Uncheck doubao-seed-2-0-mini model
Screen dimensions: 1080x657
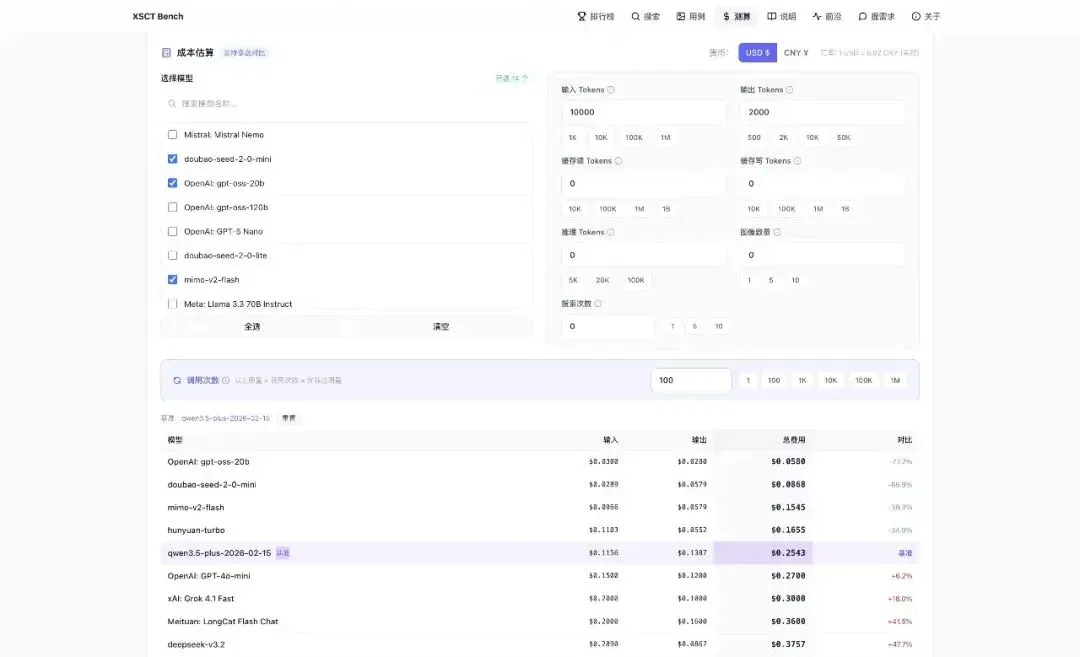tap(172, 159)
